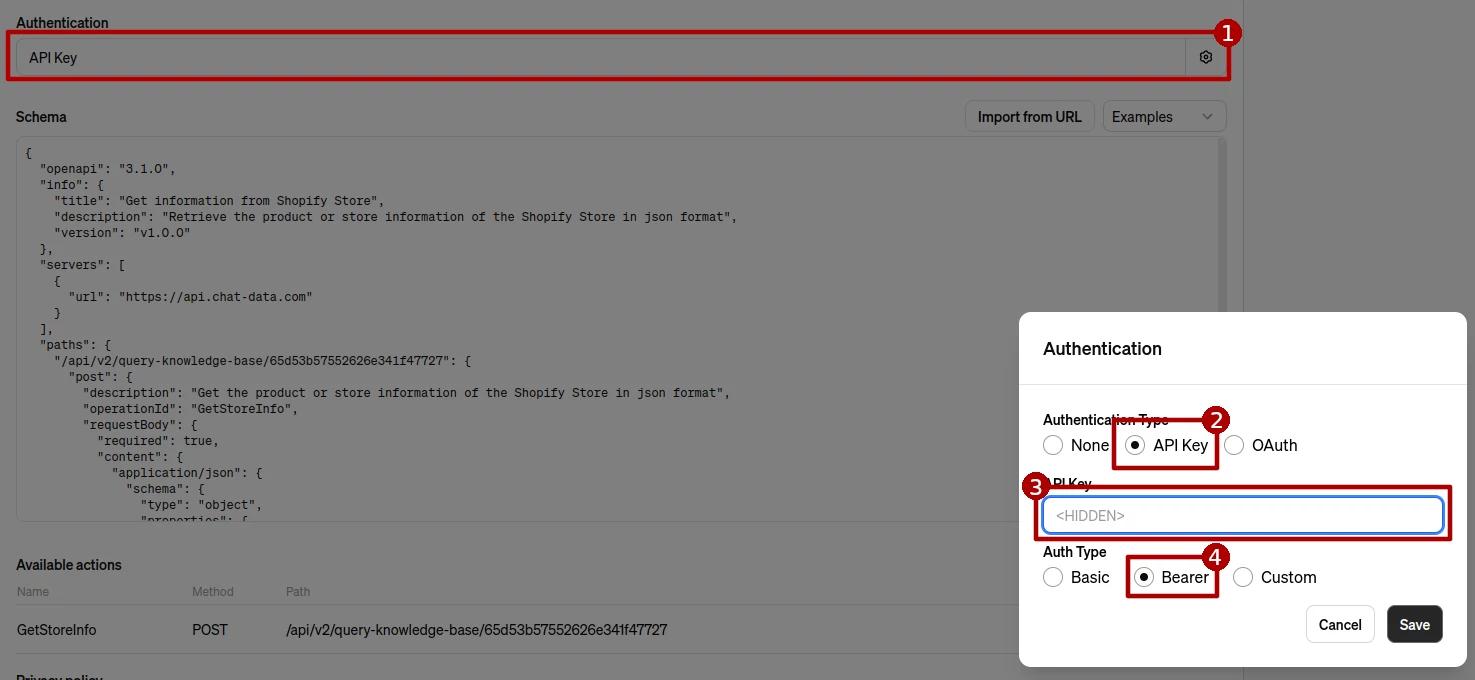Cancel the Authentication dialog
1475x680 pixels.
click(x=1339, y=624)
